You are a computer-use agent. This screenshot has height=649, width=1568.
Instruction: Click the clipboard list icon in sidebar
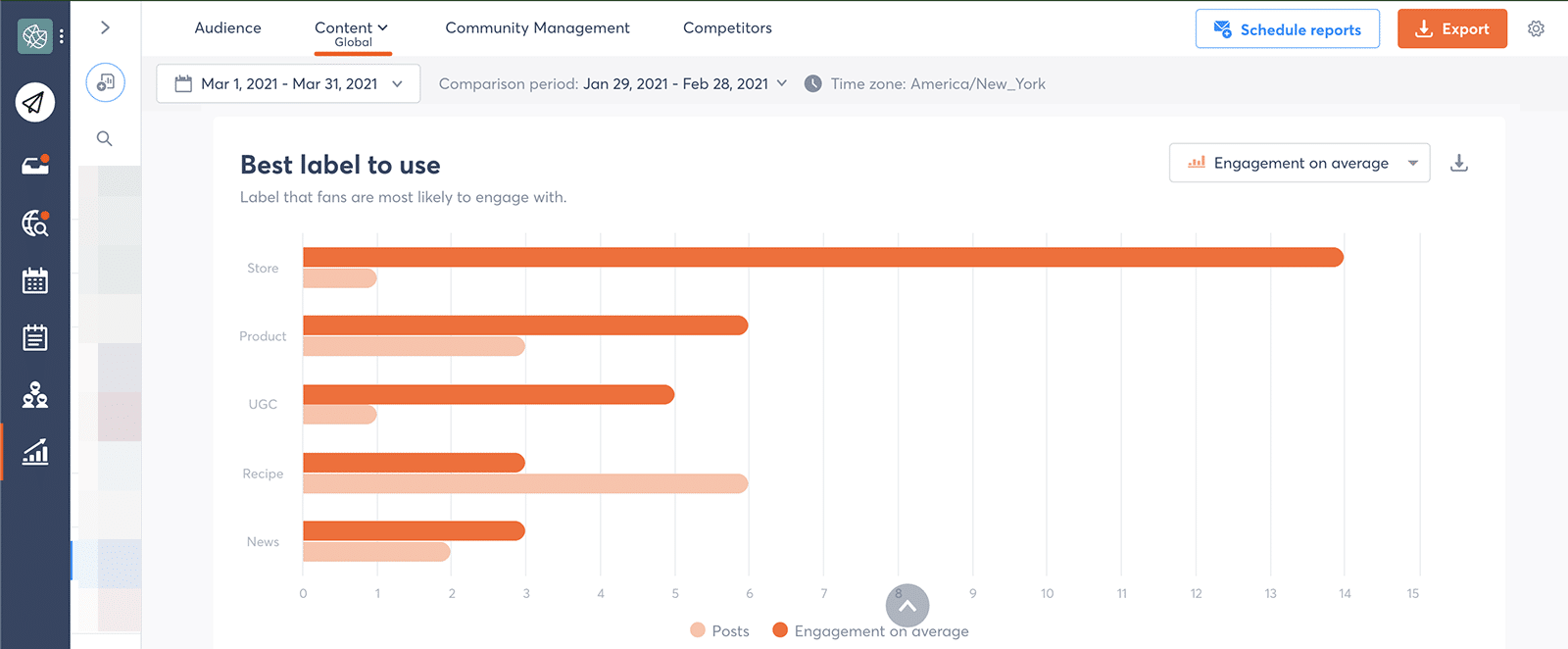[35, 338]
